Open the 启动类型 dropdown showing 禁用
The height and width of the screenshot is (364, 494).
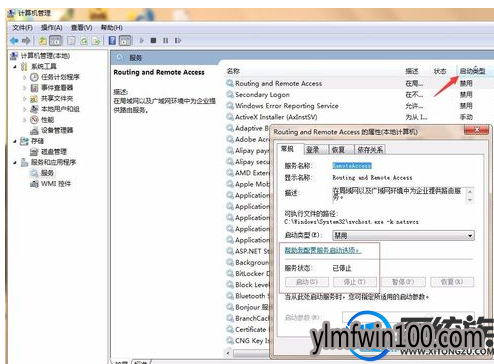(x=403, y=236)
